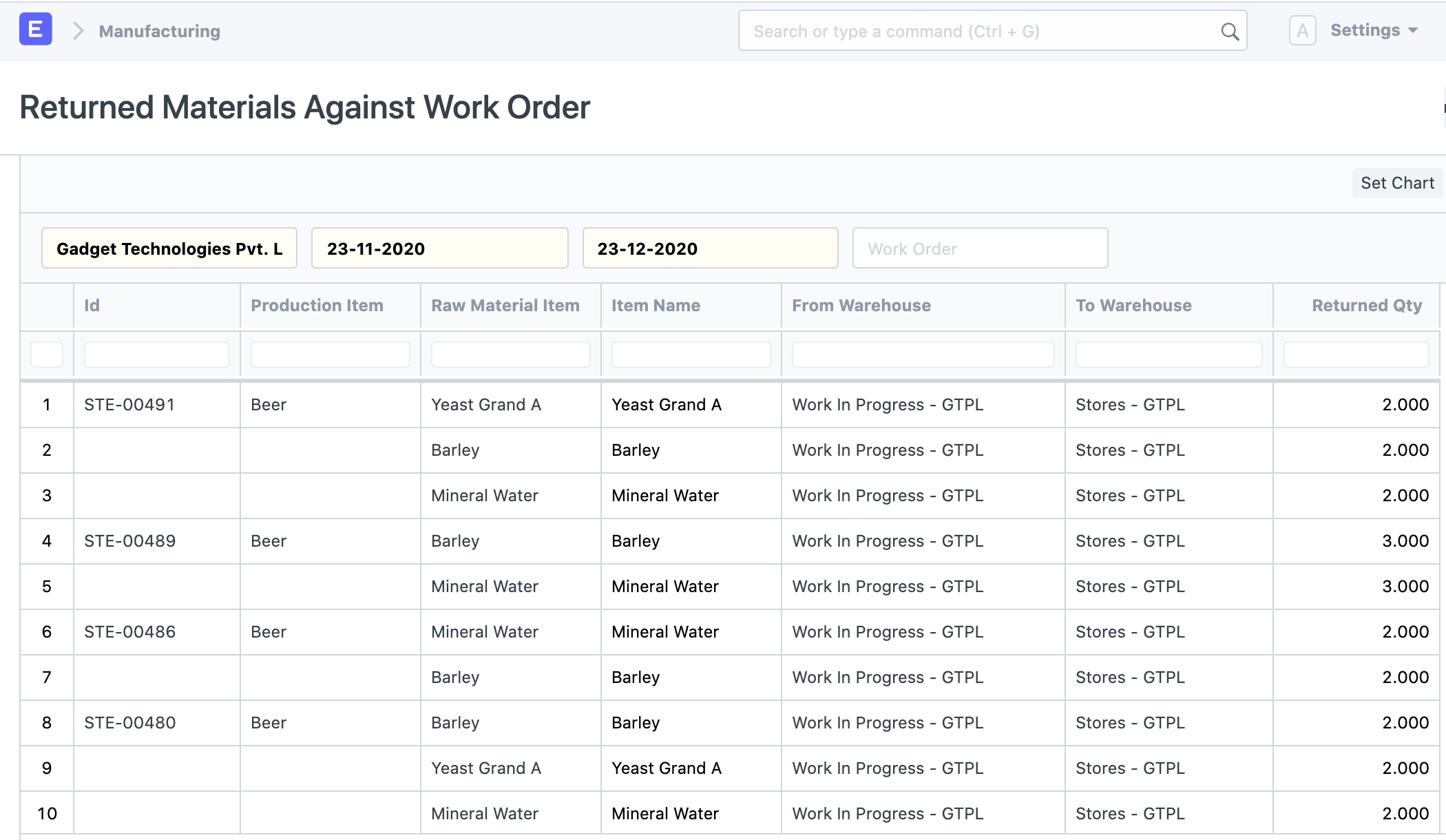Click the Id column header
This screenshot has height=840, width=1446.
(x=92, y=306)
